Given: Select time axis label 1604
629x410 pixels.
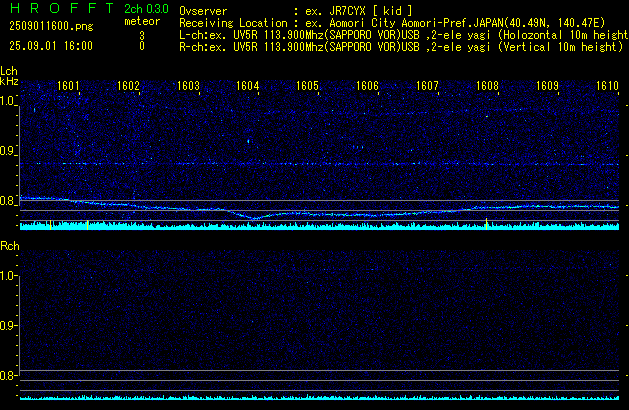Looking at the screenshot, I should [248, 86].
